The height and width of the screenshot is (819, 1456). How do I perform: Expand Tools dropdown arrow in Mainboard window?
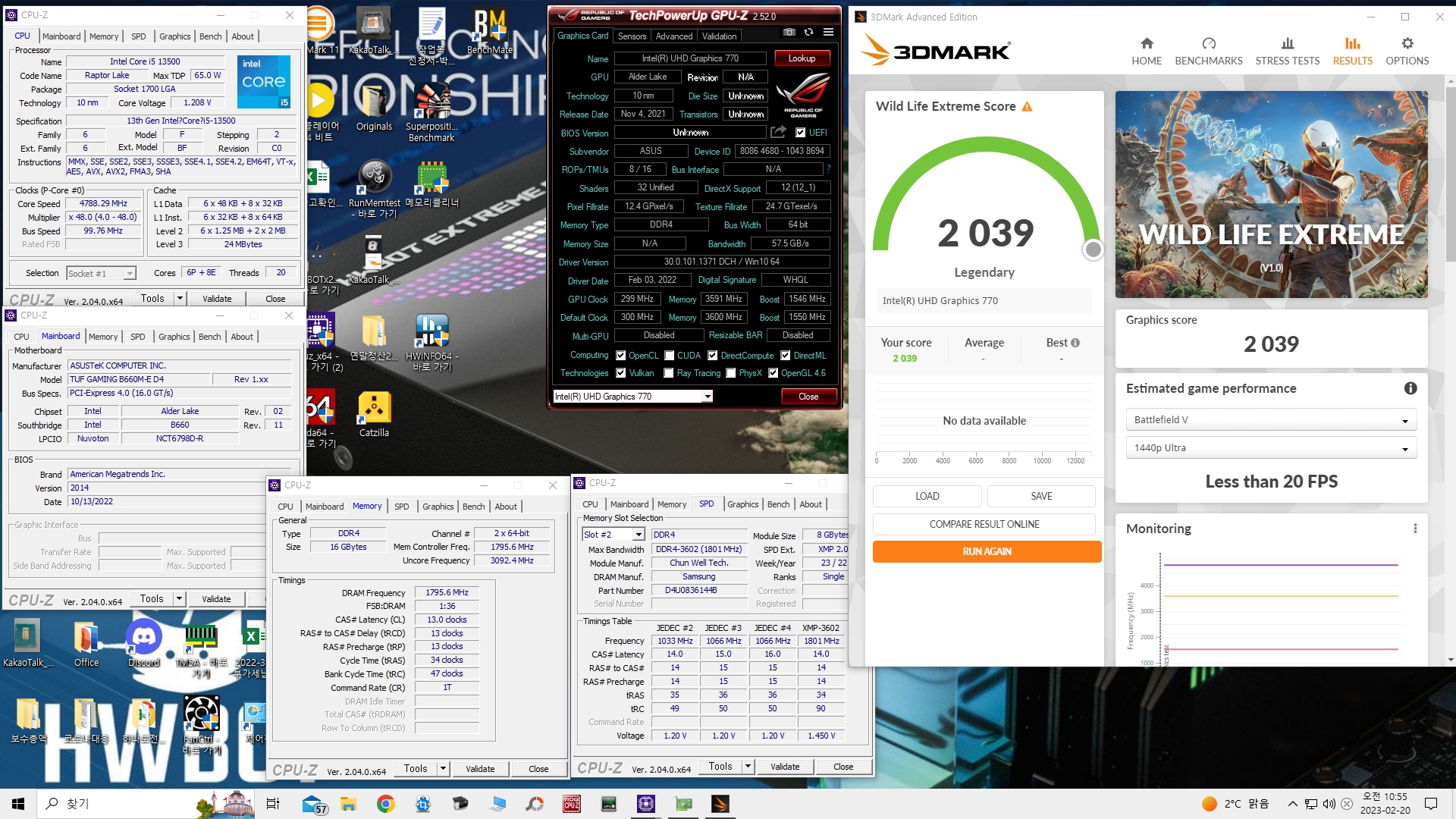pos(180,599)
